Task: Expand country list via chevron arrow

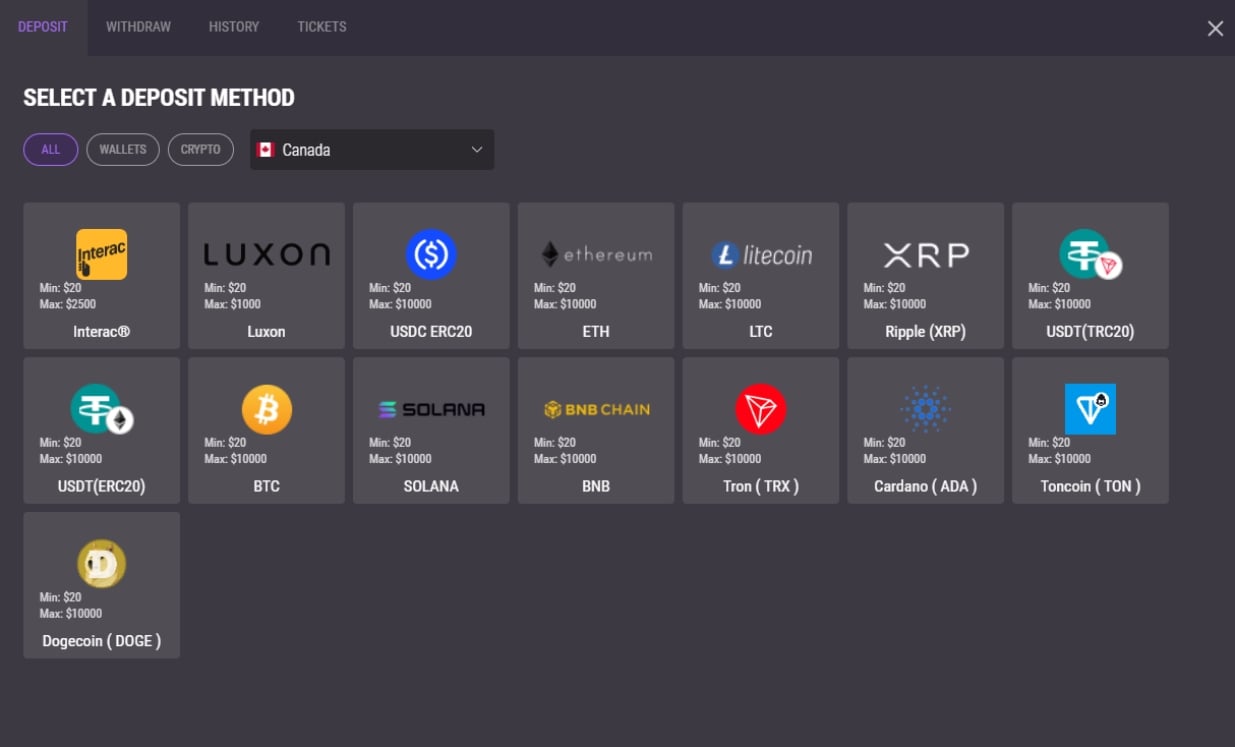Action: 477,150
